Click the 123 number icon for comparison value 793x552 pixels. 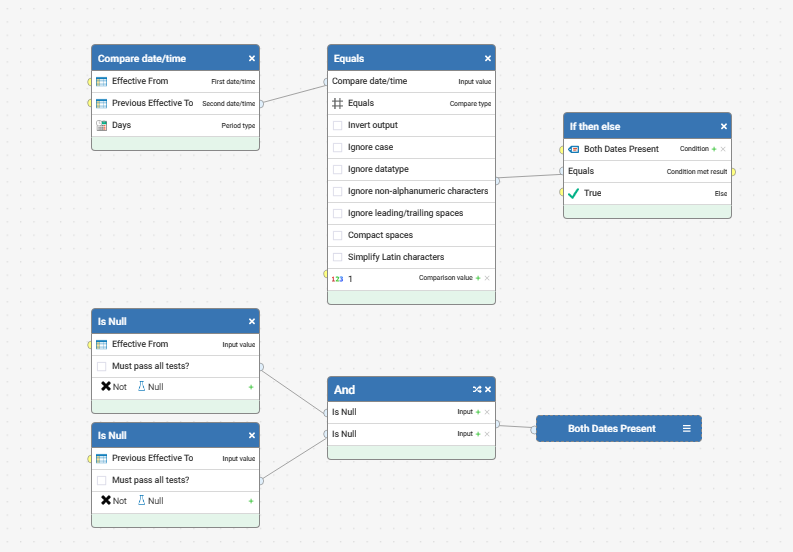pyautogui.click(x=337, y=279)
